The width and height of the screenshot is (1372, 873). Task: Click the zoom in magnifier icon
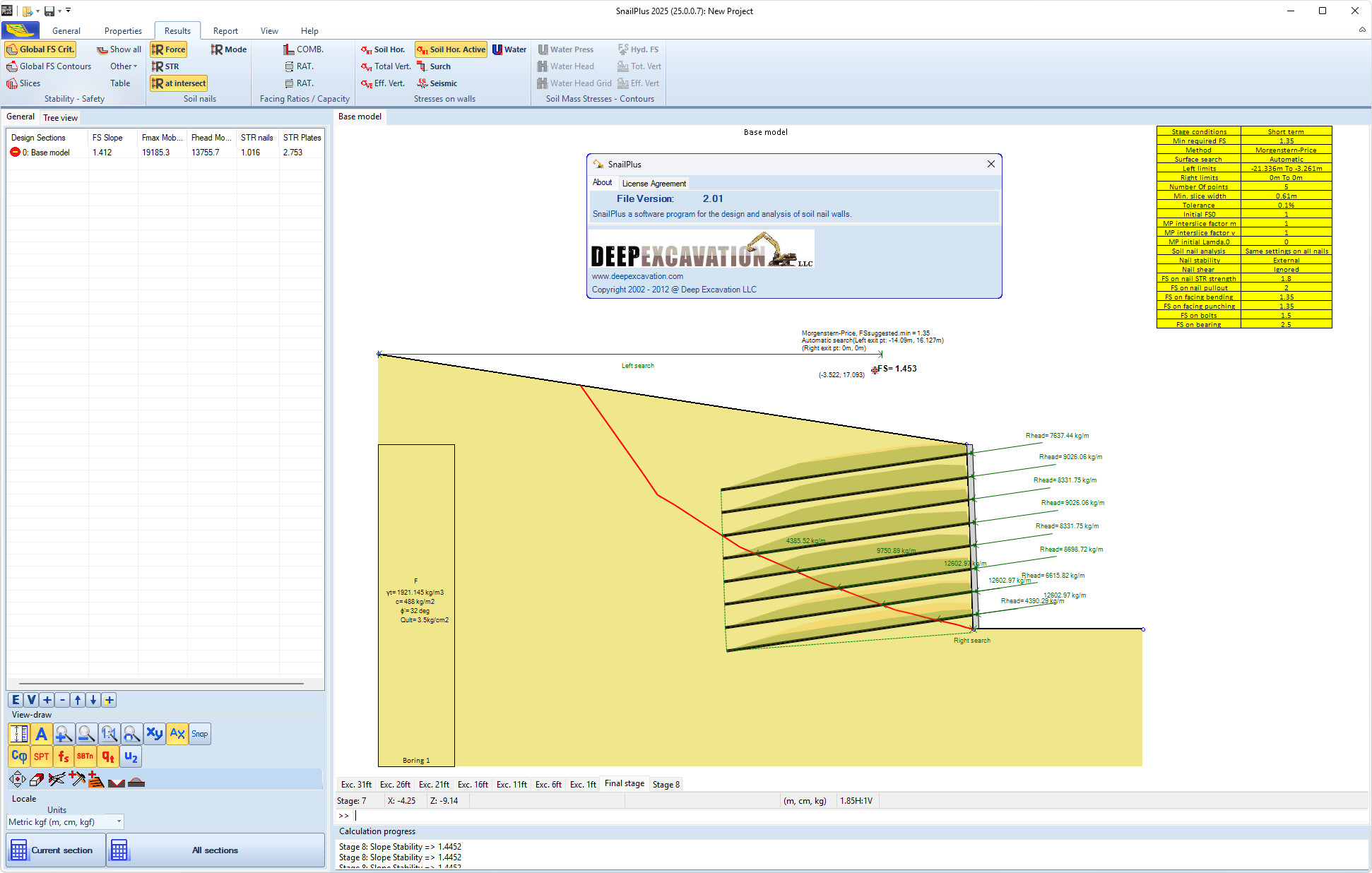(x=64, y=734)
